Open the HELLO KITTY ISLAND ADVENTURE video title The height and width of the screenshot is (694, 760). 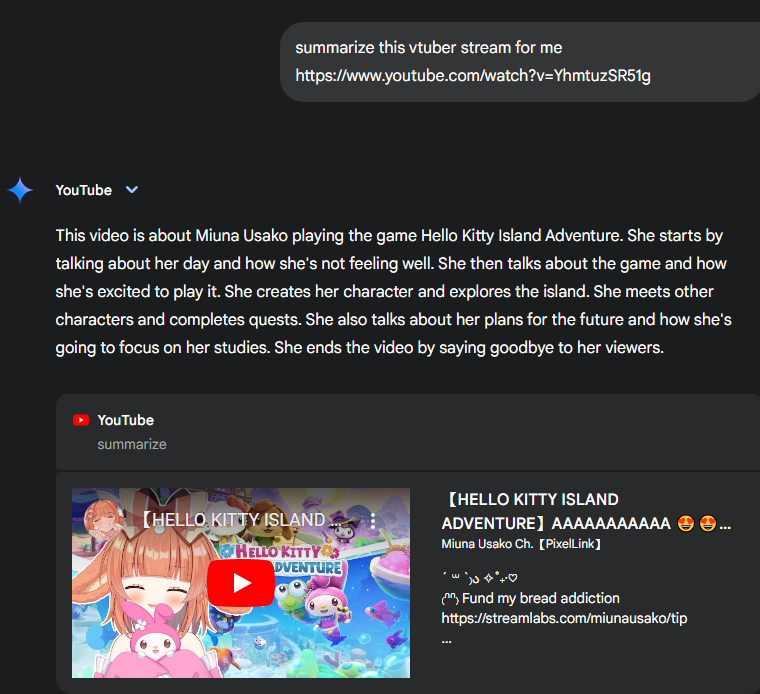(586, 511)
